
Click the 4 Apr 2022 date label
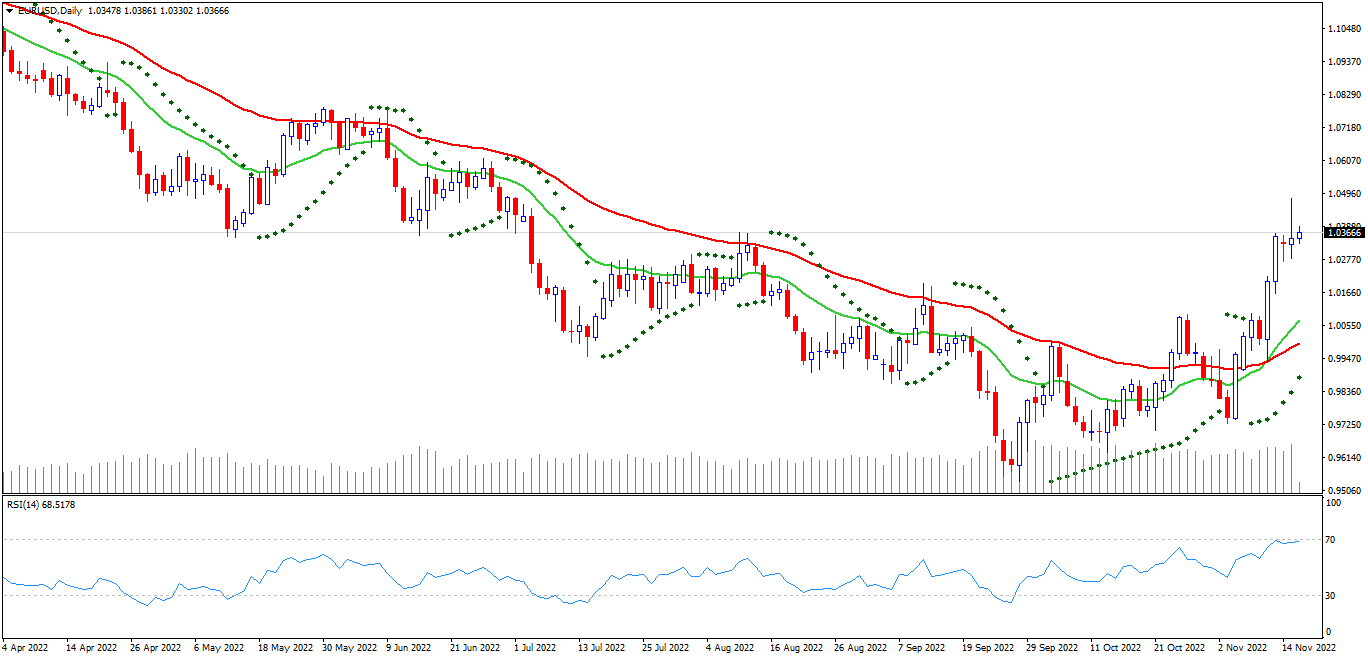(x=26, y=648)
